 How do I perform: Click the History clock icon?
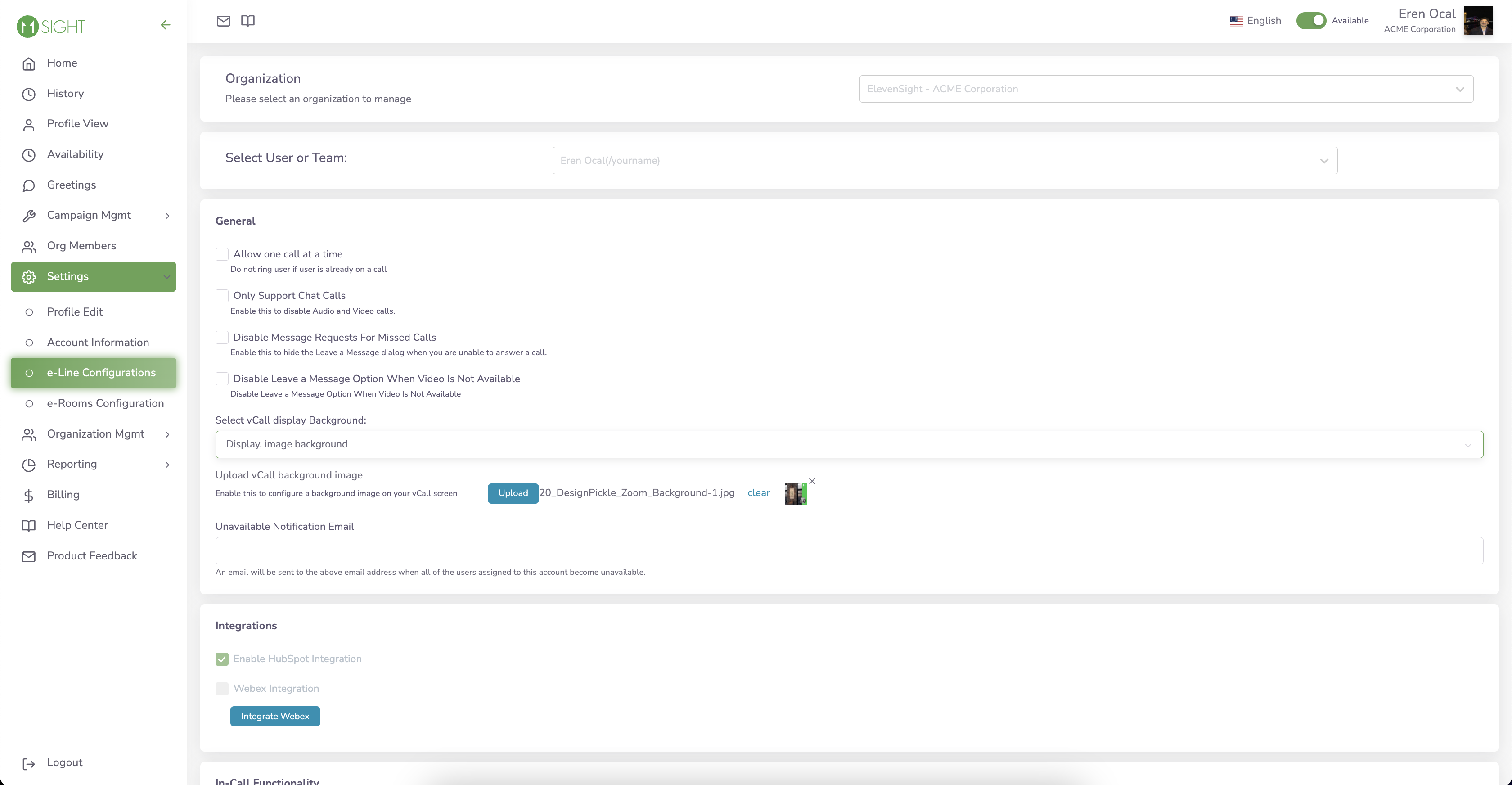(29, 94)
